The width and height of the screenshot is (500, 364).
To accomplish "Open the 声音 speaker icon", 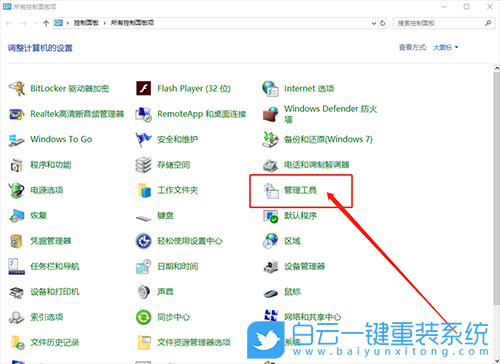I will (143, 292).
